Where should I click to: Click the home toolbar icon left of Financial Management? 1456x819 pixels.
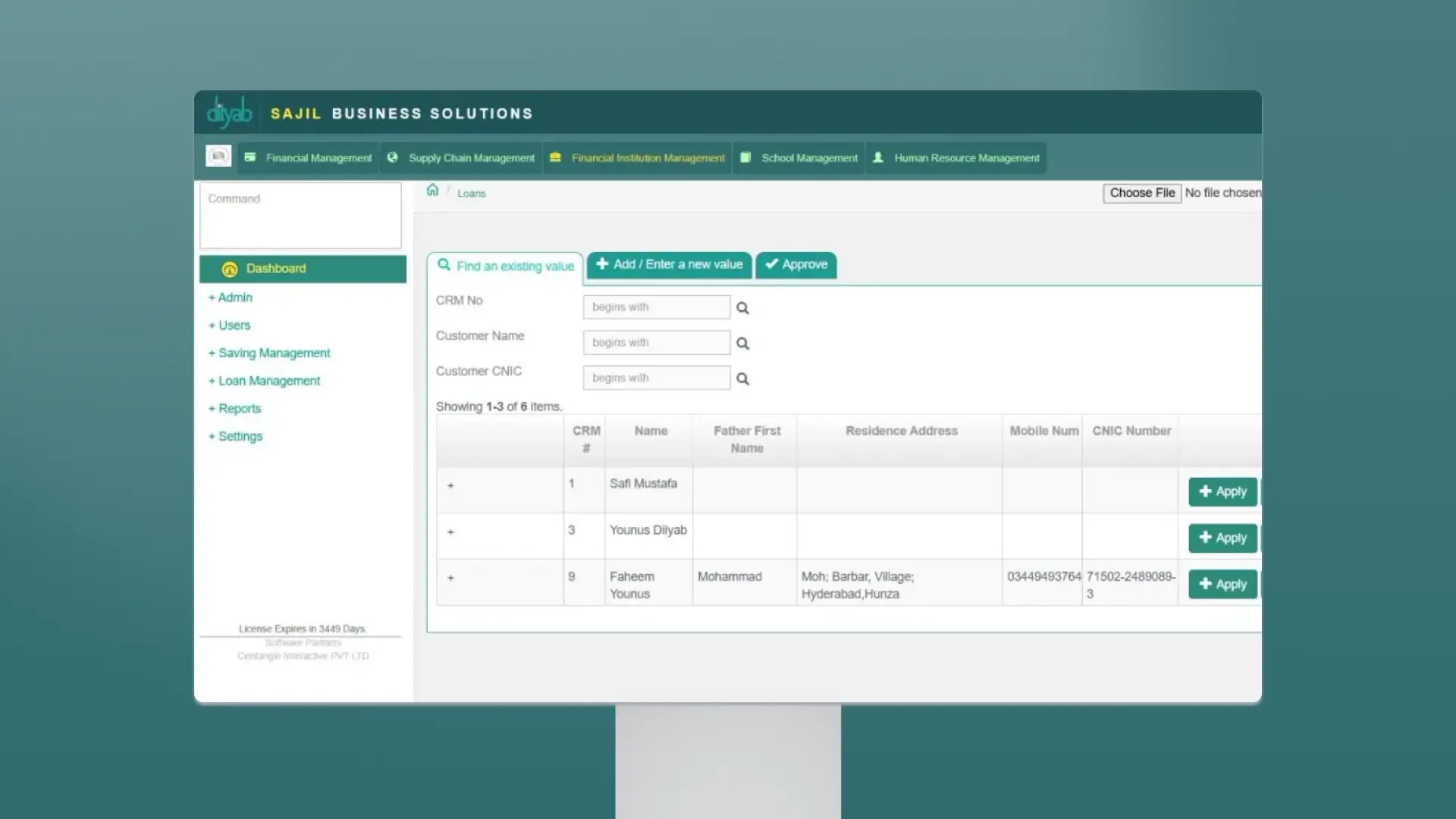(218, 156)
